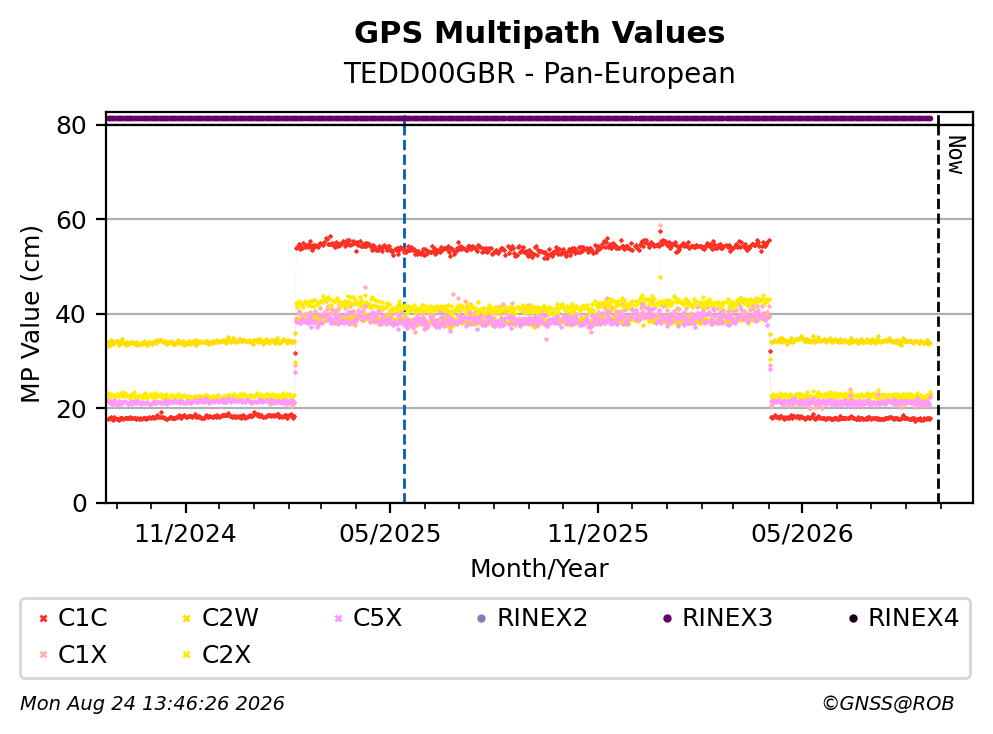Click the RINEX2 legend dot
This screenshot has height=734, width=993.
[482, 618]
